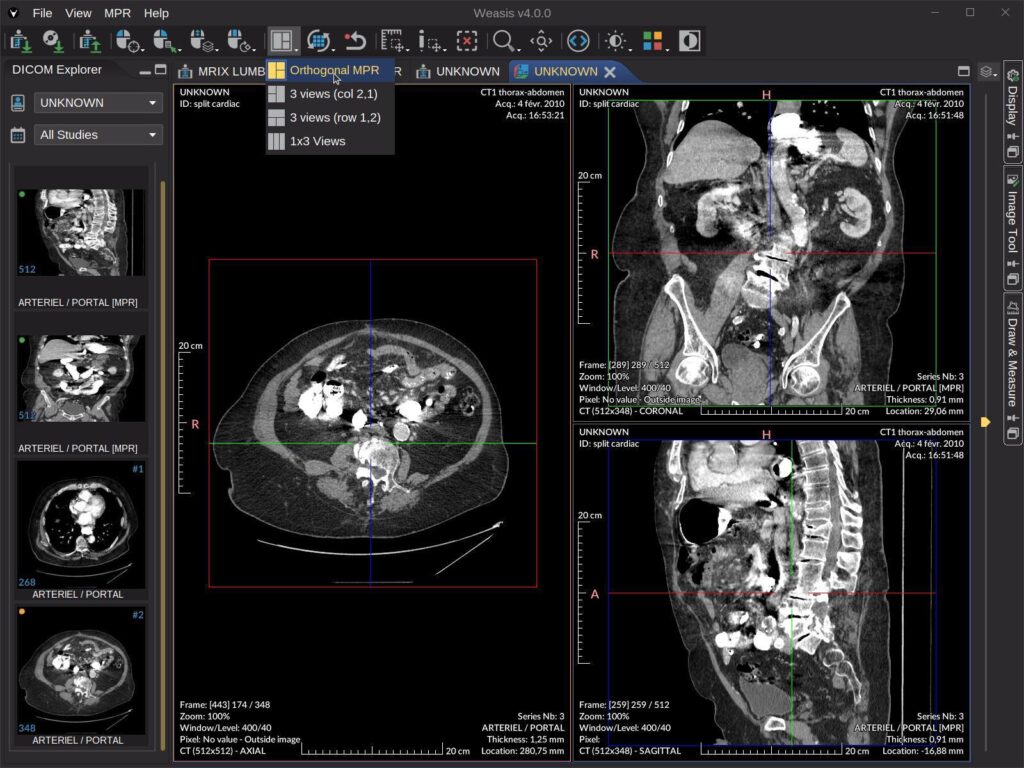Select the measurement ruler tool
Screen dimensions: 1024x768
tap(390, 41)
